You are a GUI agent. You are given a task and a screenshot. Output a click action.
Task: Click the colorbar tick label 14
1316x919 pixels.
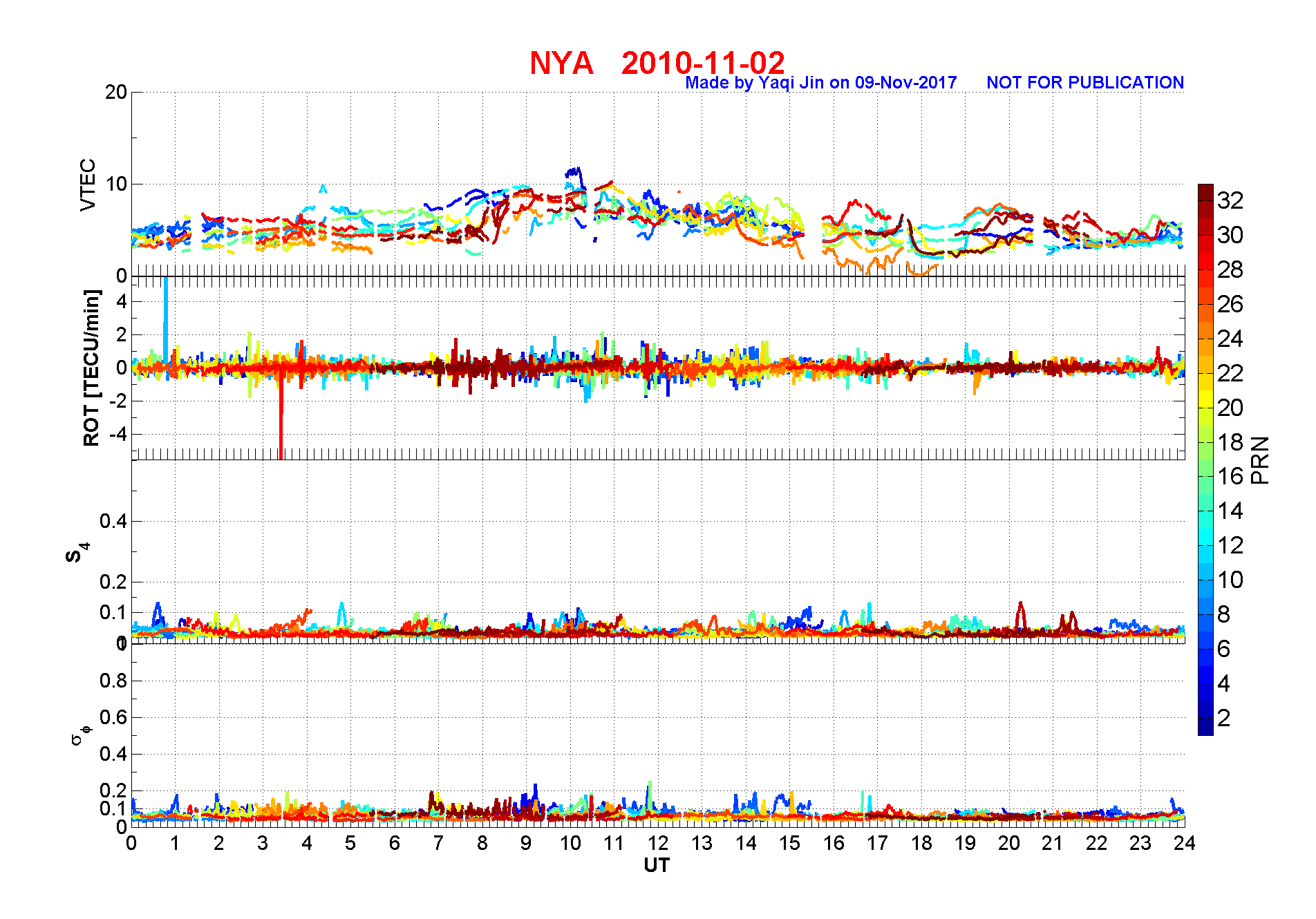click(x=1230, y=511)
